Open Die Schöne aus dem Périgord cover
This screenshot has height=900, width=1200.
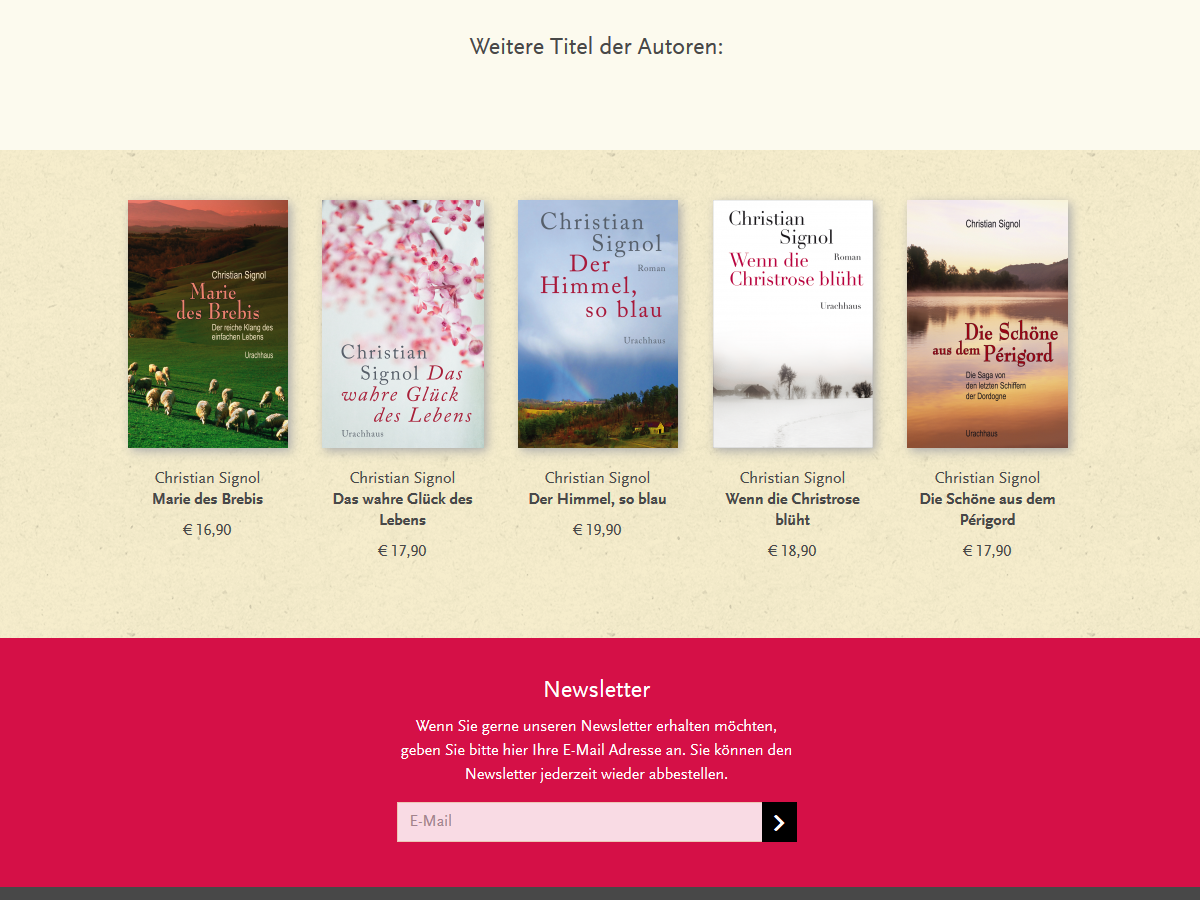click(x=987, y=324)
